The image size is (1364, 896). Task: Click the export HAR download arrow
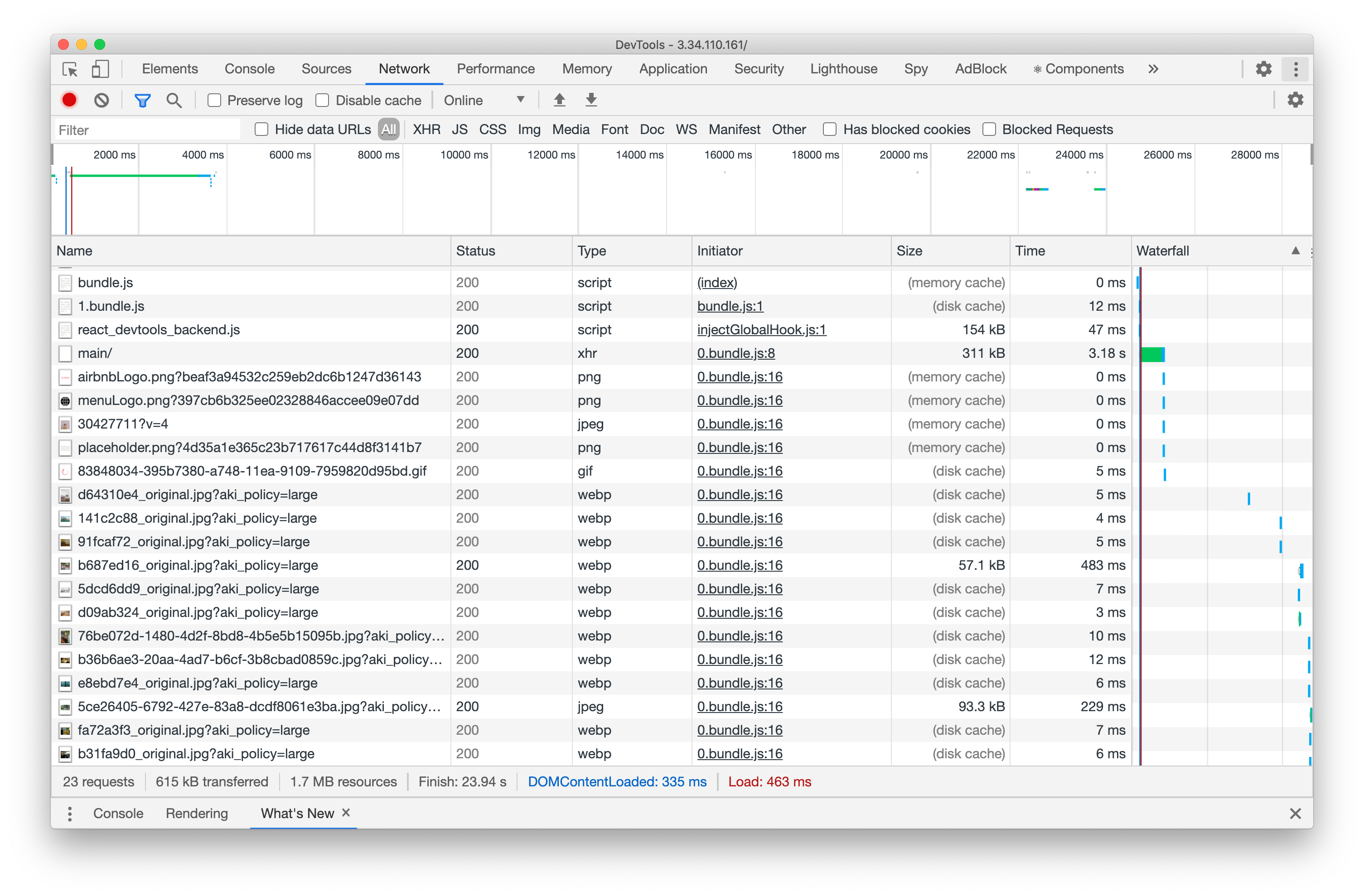[591, 100]
